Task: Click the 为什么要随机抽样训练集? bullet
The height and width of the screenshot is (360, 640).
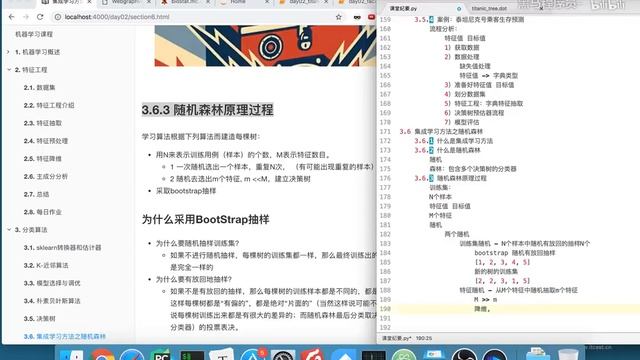Action: [197, 243]
